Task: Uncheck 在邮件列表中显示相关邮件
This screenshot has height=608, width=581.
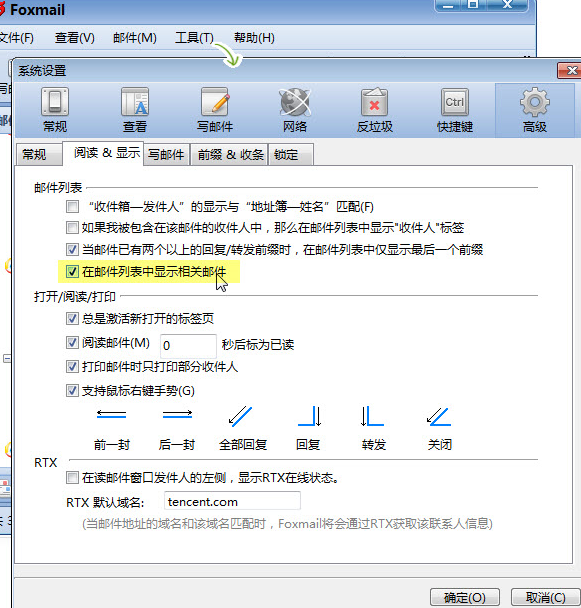Action: coord(72,271)
